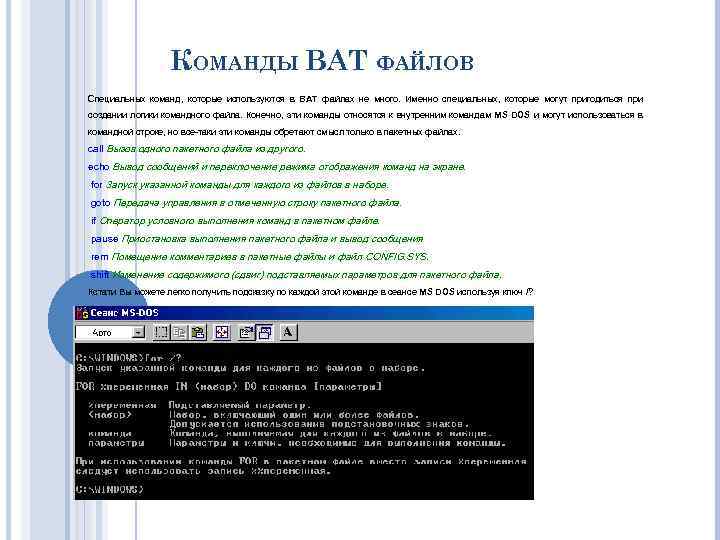Click the 'for' command in the list
Screen dimensions: 720x540
point(96,185)
